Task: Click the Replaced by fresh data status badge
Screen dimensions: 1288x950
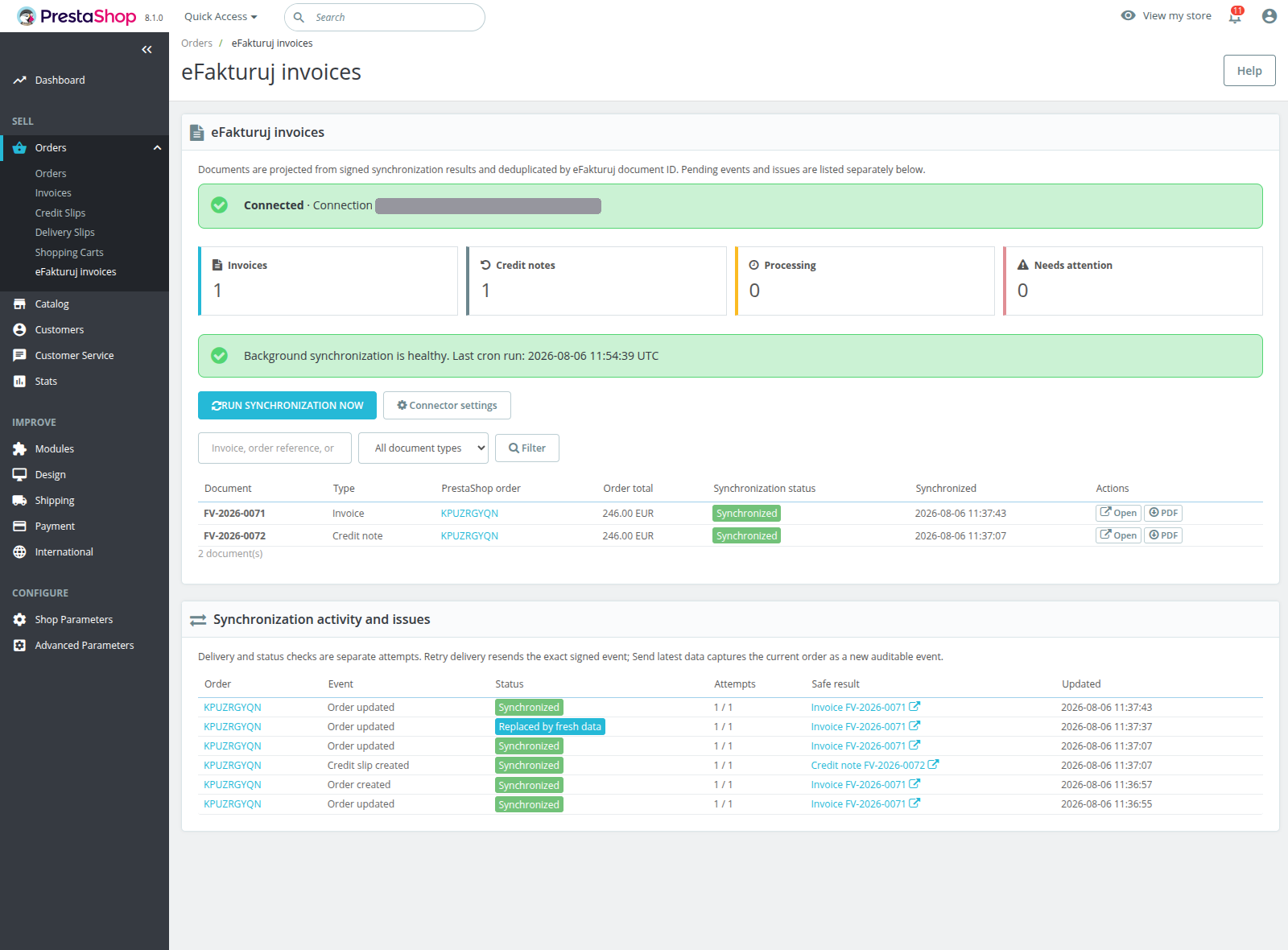Action: coord(550,727)
